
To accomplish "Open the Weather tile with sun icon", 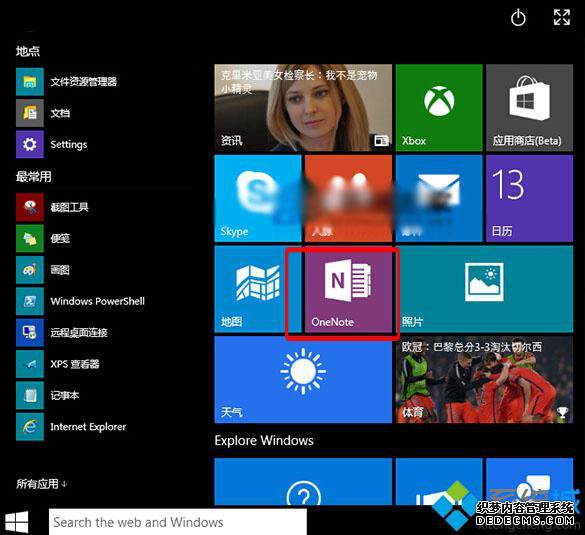I will [x=303, y=380].
